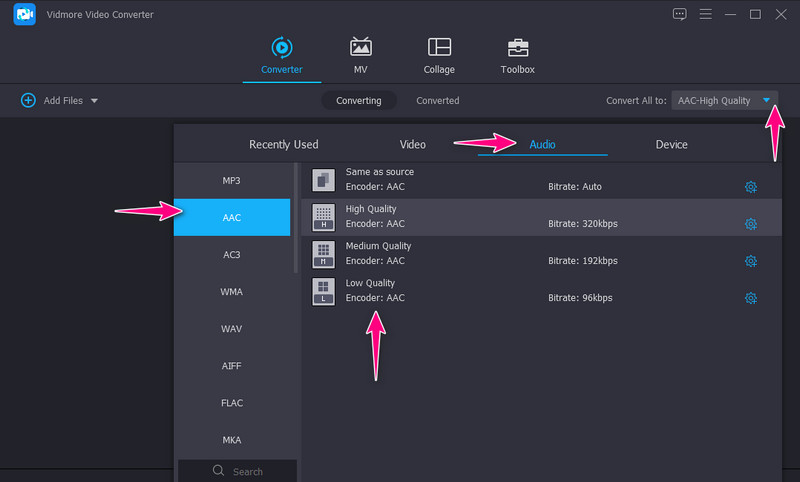
Task: Show the Converted files list
Action: 438,101
